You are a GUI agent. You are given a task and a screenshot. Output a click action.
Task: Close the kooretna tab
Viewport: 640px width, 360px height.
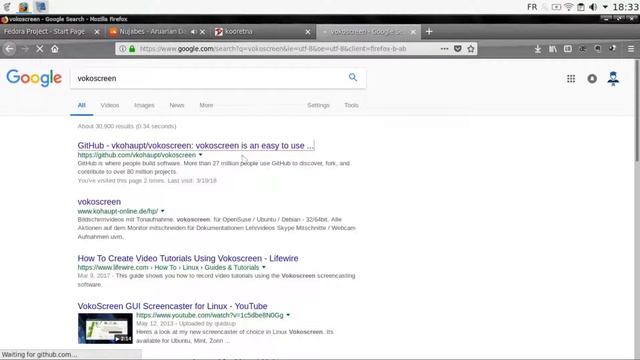(x=308, y=32)
